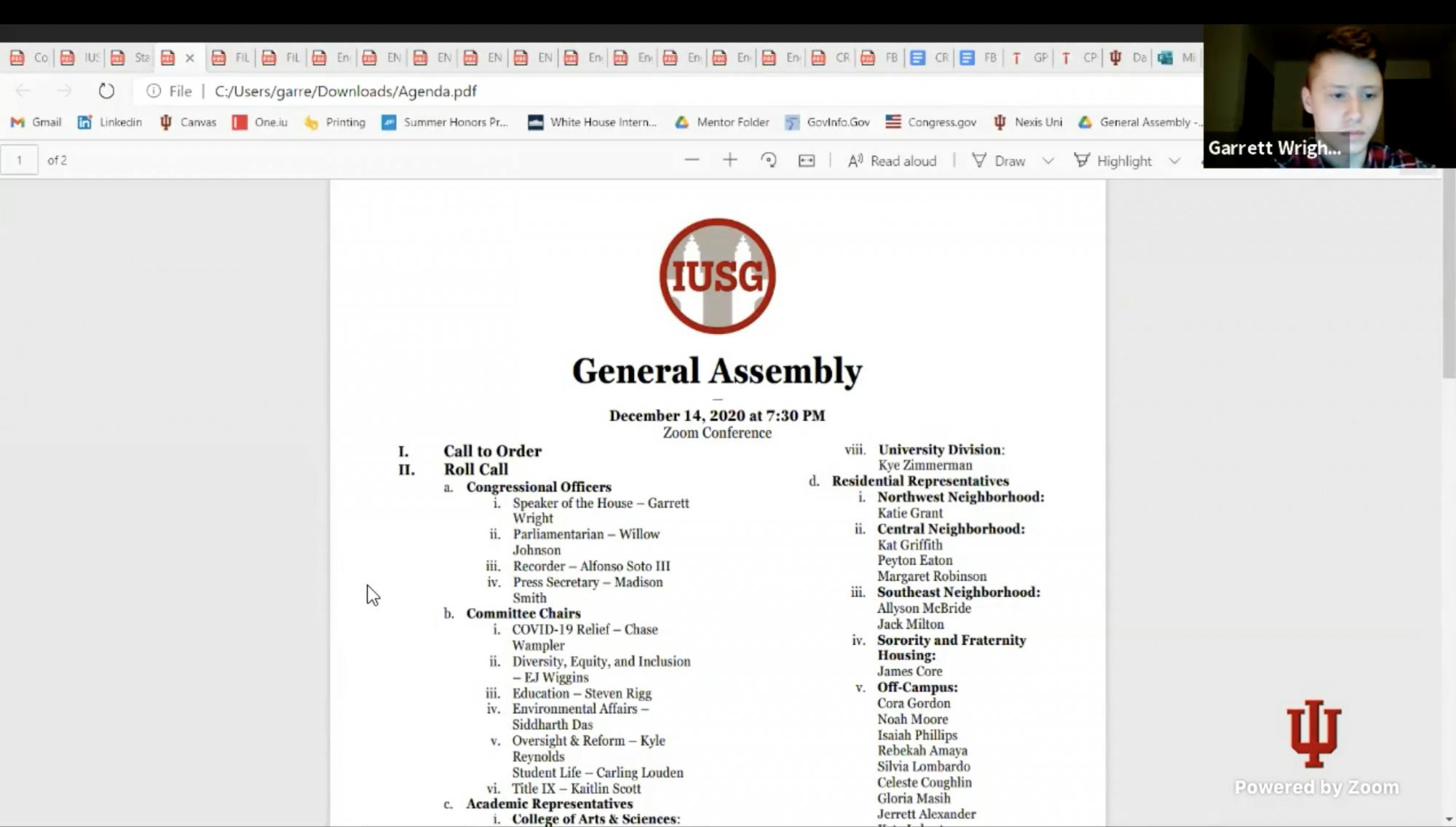Expand the Highlight color options
The height and width of the screenshot is (827, 1456).
[x=1173, y=160]
